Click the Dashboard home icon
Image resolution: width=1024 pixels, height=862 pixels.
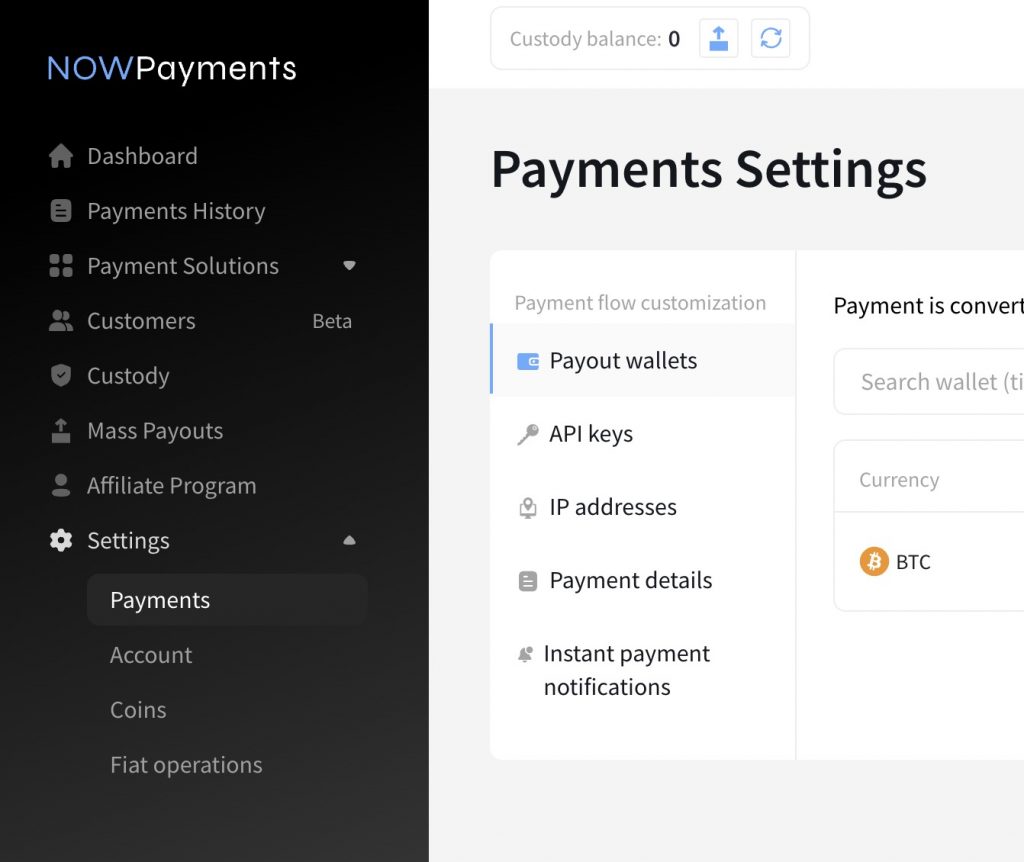[x=61, y=156]
